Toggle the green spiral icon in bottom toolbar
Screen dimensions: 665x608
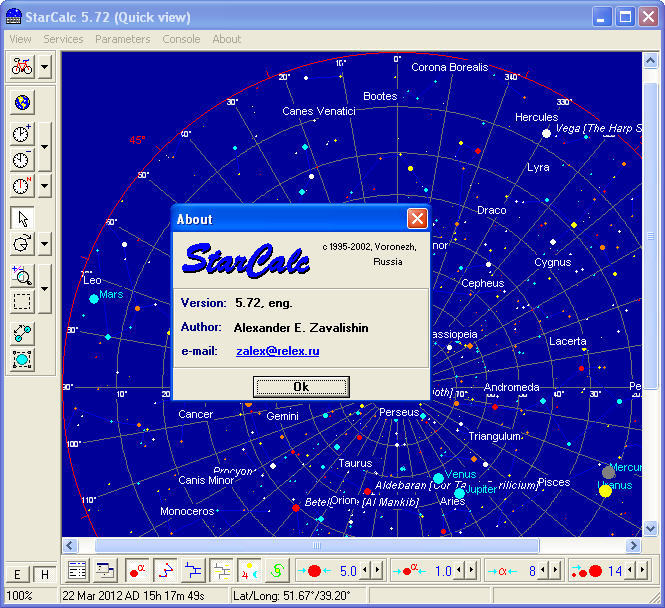tap(277, 571)
